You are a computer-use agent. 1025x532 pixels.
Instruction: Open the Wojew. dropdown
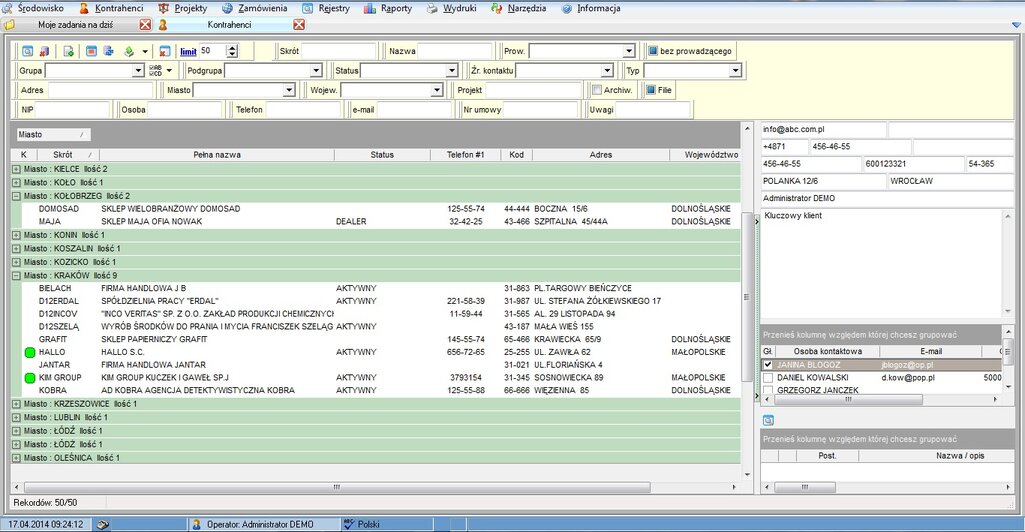pyautogui.click(x=437, y=90)
